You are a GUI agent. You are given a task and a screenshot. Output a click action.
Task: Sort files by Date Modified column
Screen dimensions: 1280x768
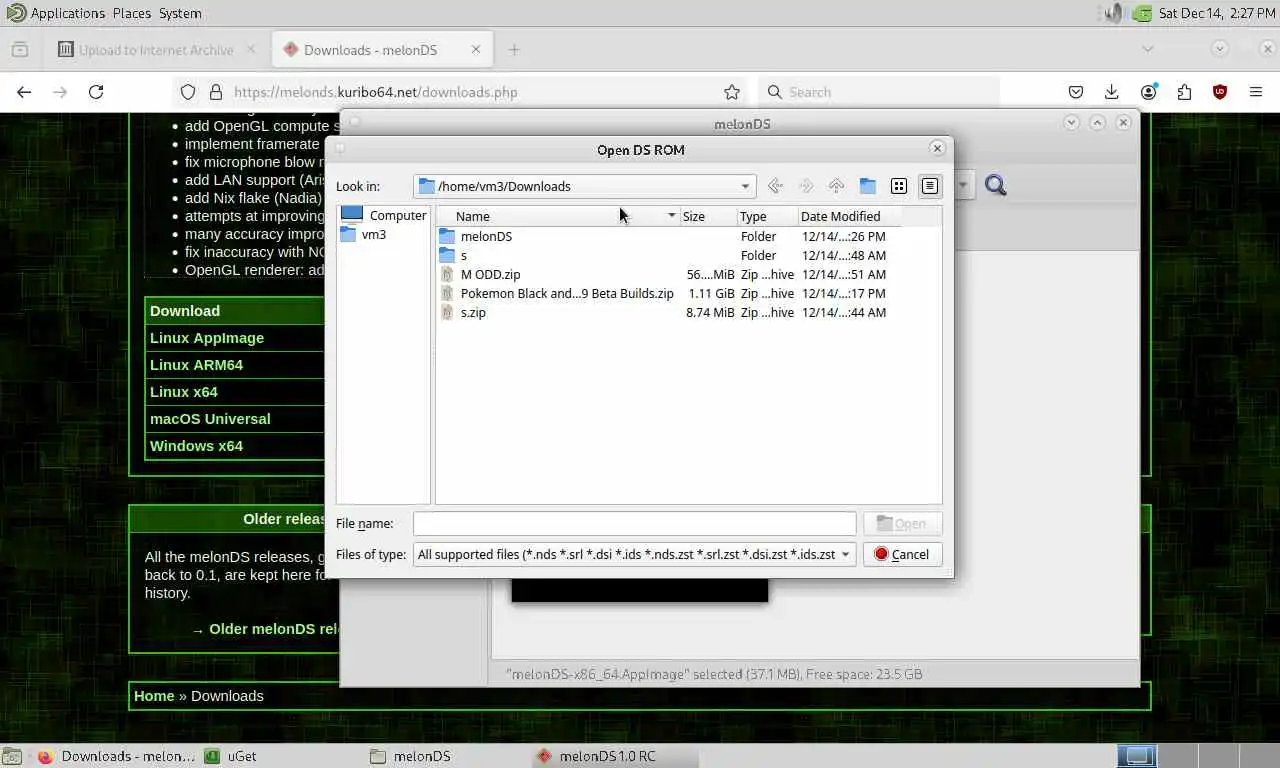849,216
